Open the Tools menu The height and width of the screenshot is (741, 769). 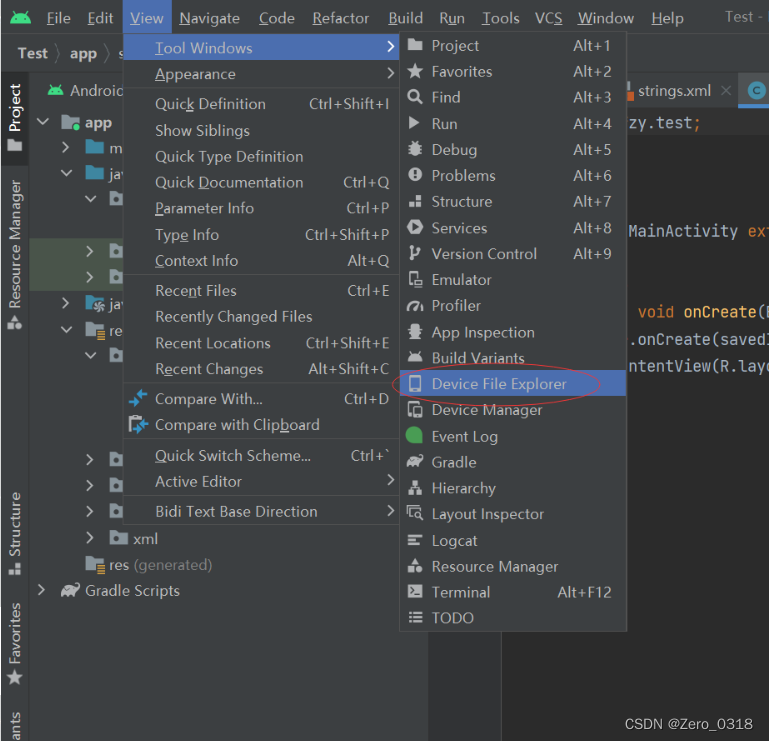[x=500, y=18]
